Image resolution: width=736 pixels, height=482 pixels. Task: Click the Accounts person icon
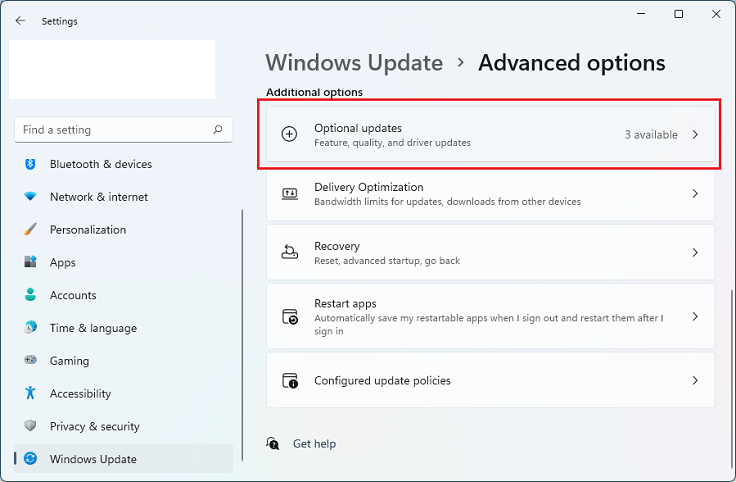tap(30, 295)
